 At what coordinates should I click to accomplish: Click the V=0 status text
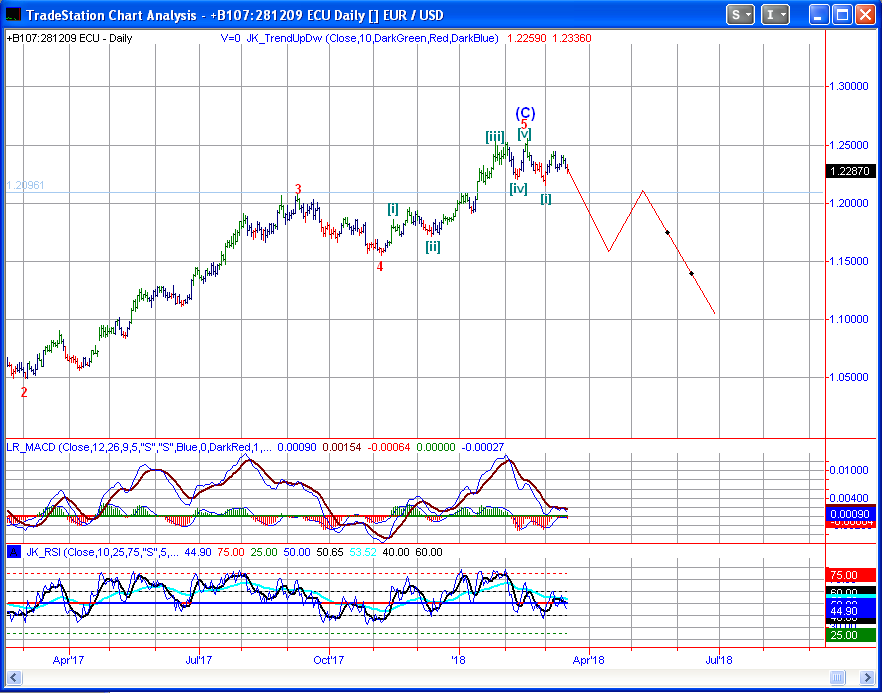231,38
